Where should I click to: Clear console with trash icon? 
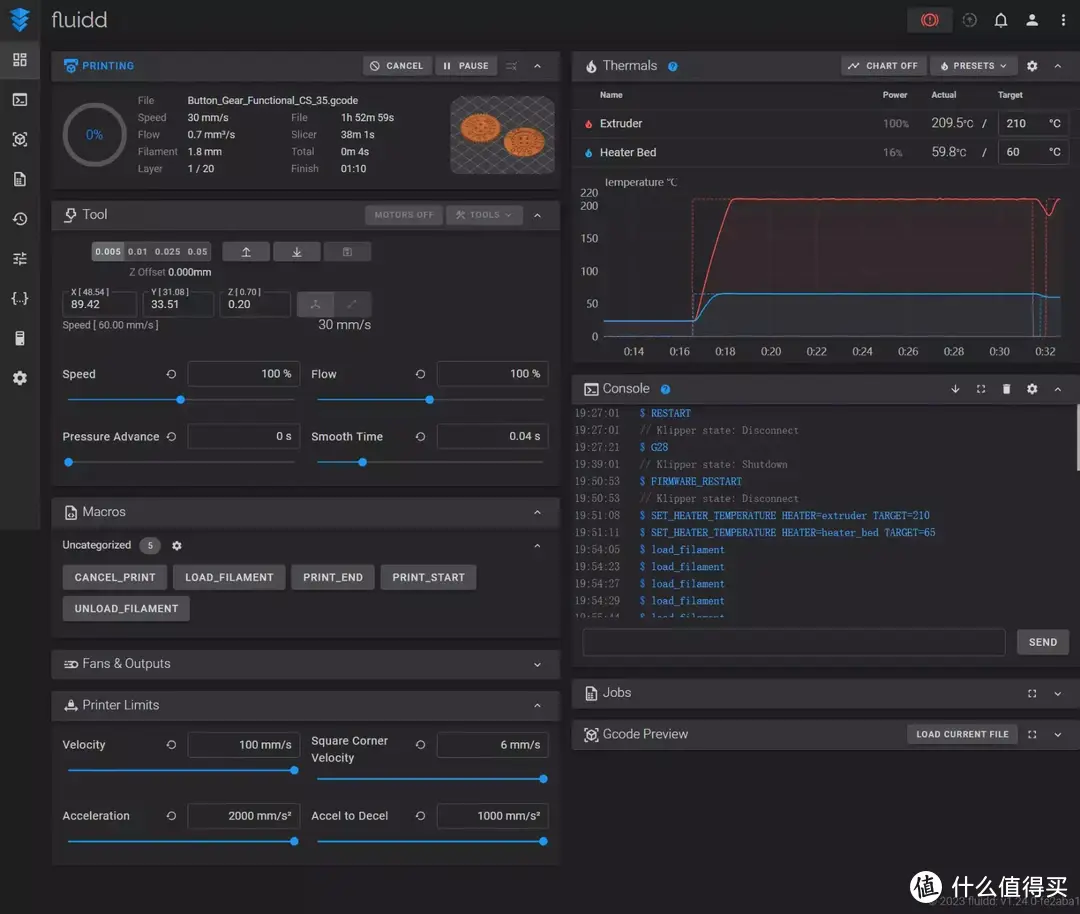1006,389
